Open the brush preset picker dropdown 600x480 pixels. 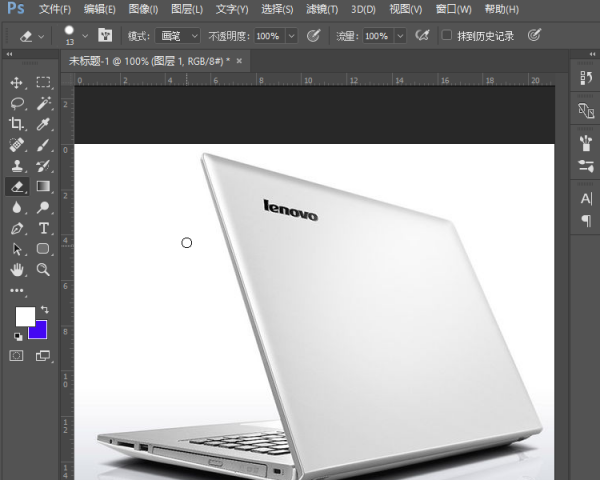[85, 36]
